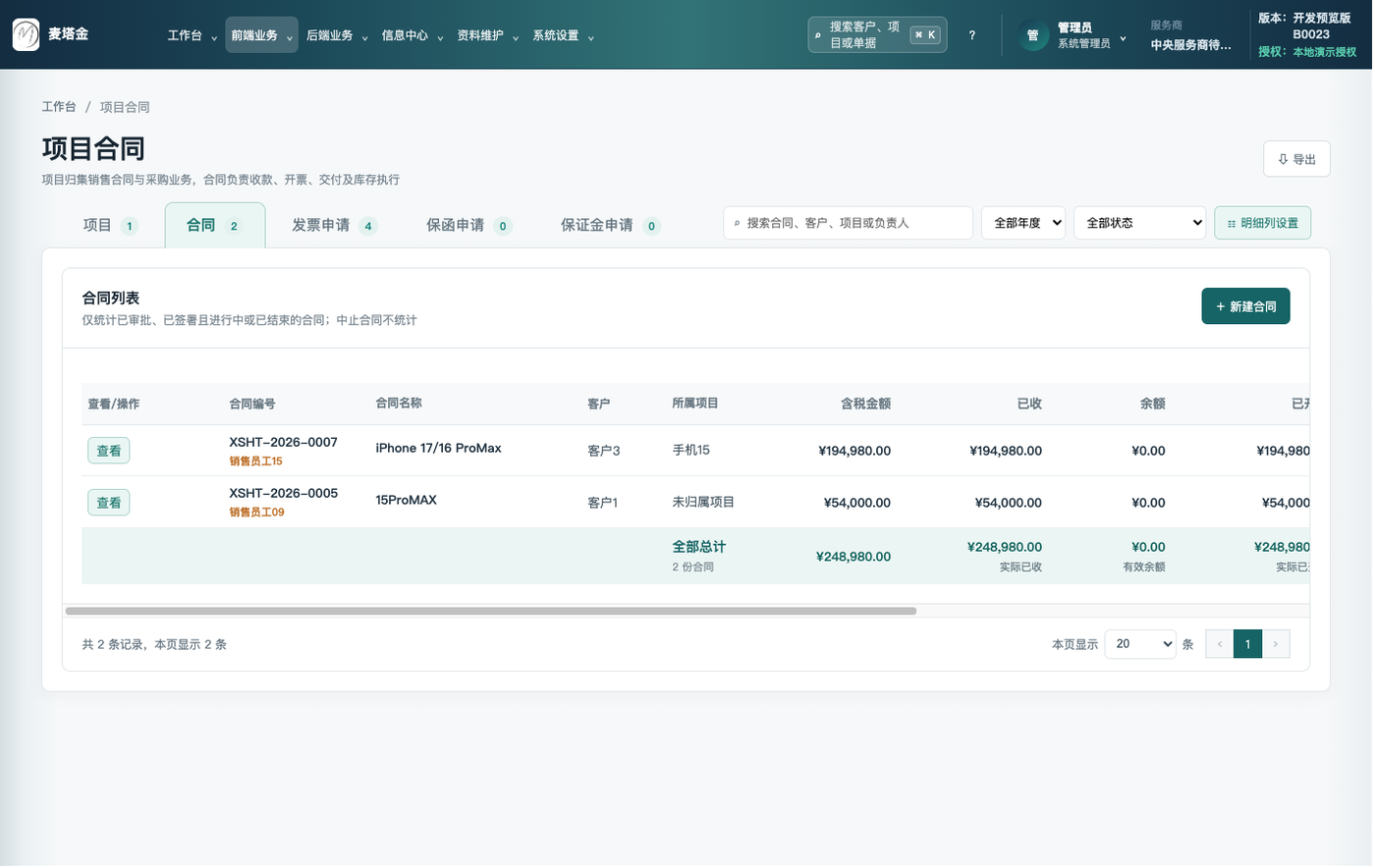Click the 销售员工15 label
This screenshot has height=868, width=1375.
coord(256,461)
